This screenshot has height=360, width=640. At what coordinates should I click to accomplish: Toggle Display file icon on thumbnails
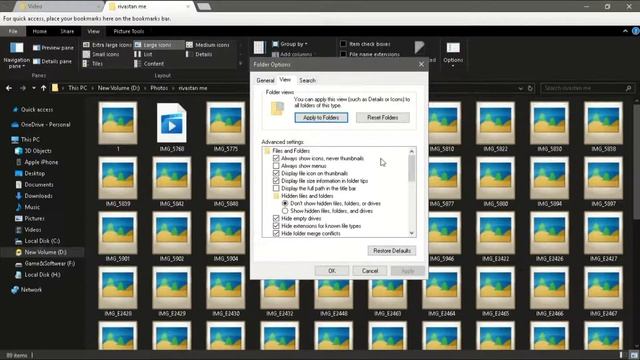276,173
